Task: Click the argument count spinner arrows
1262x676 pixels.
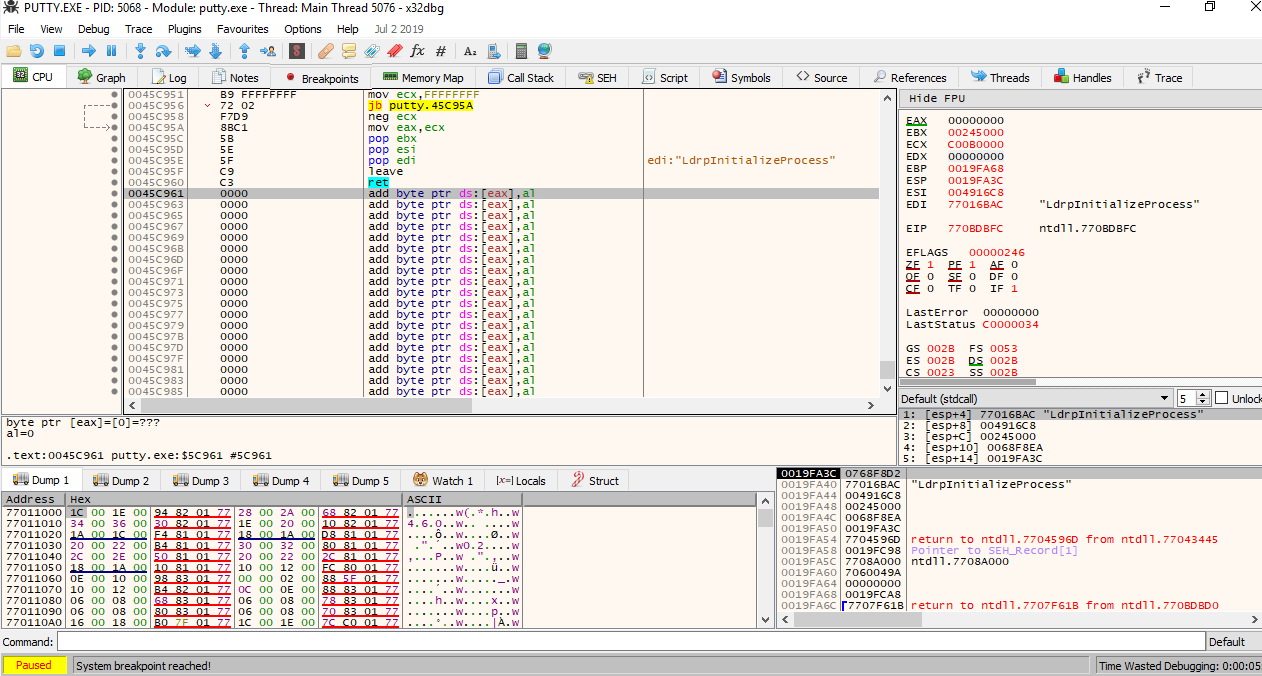Action: (x=1202, y=398)
